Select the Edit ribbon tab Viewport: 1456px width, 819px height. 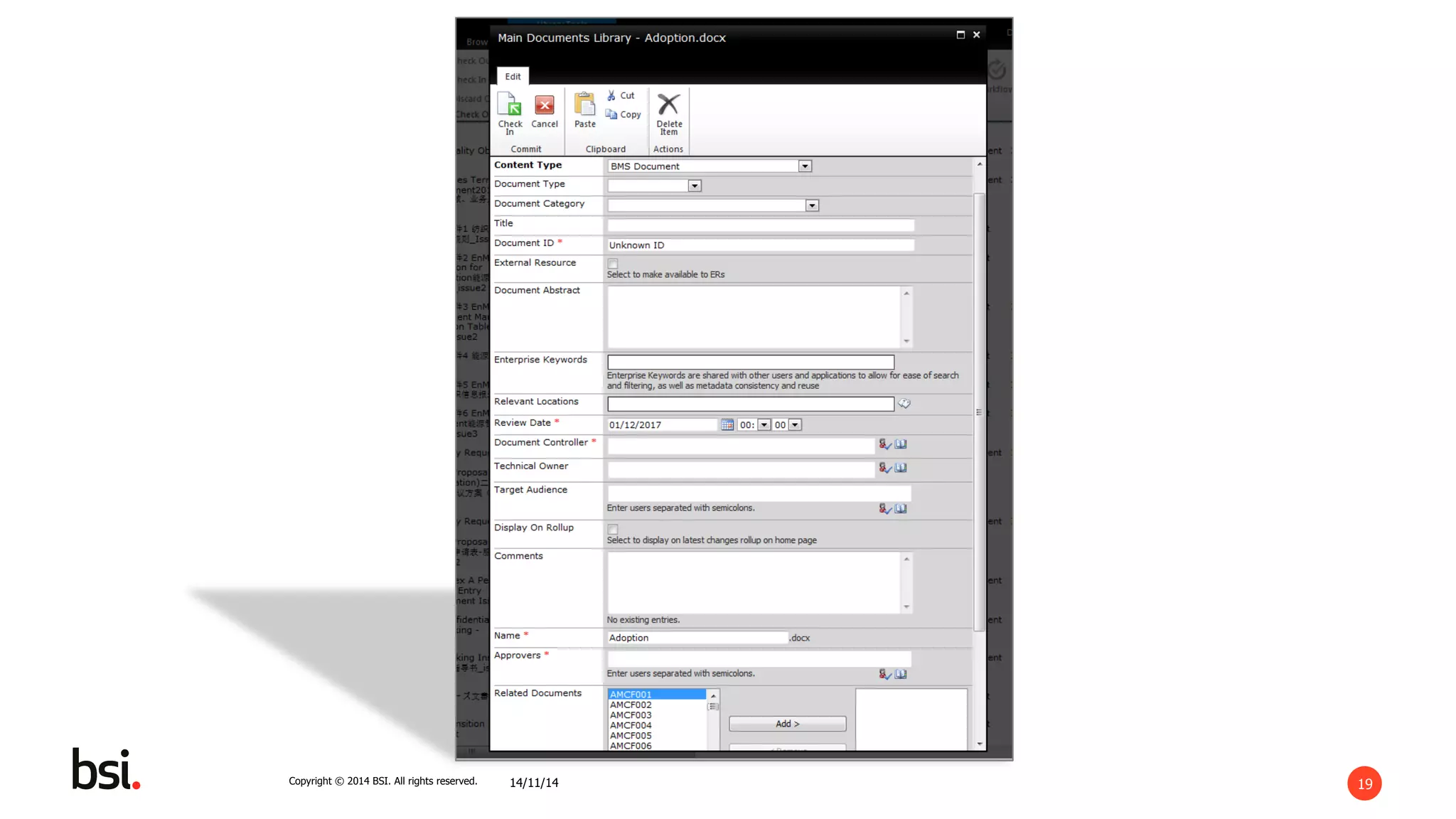click(513, 77)
